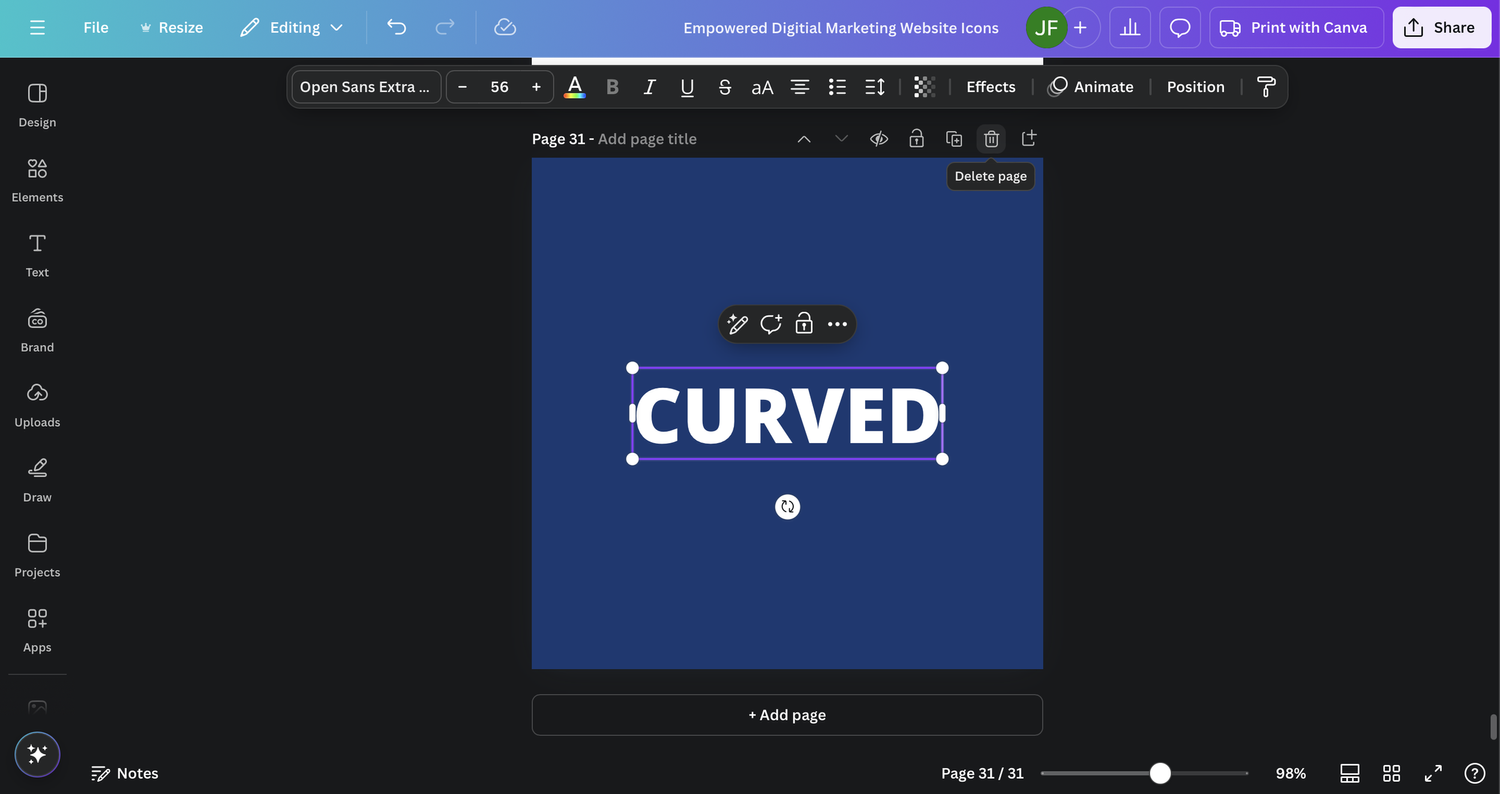Screen dimensions: 1500x794
Task: Click the Add page title field
Action: coord(647,138)
